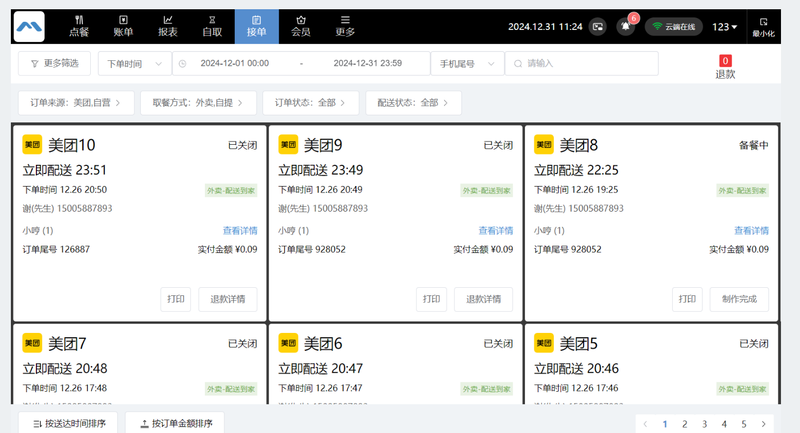
Task: Expand 配送状态 filter
Action: (413, 103)
